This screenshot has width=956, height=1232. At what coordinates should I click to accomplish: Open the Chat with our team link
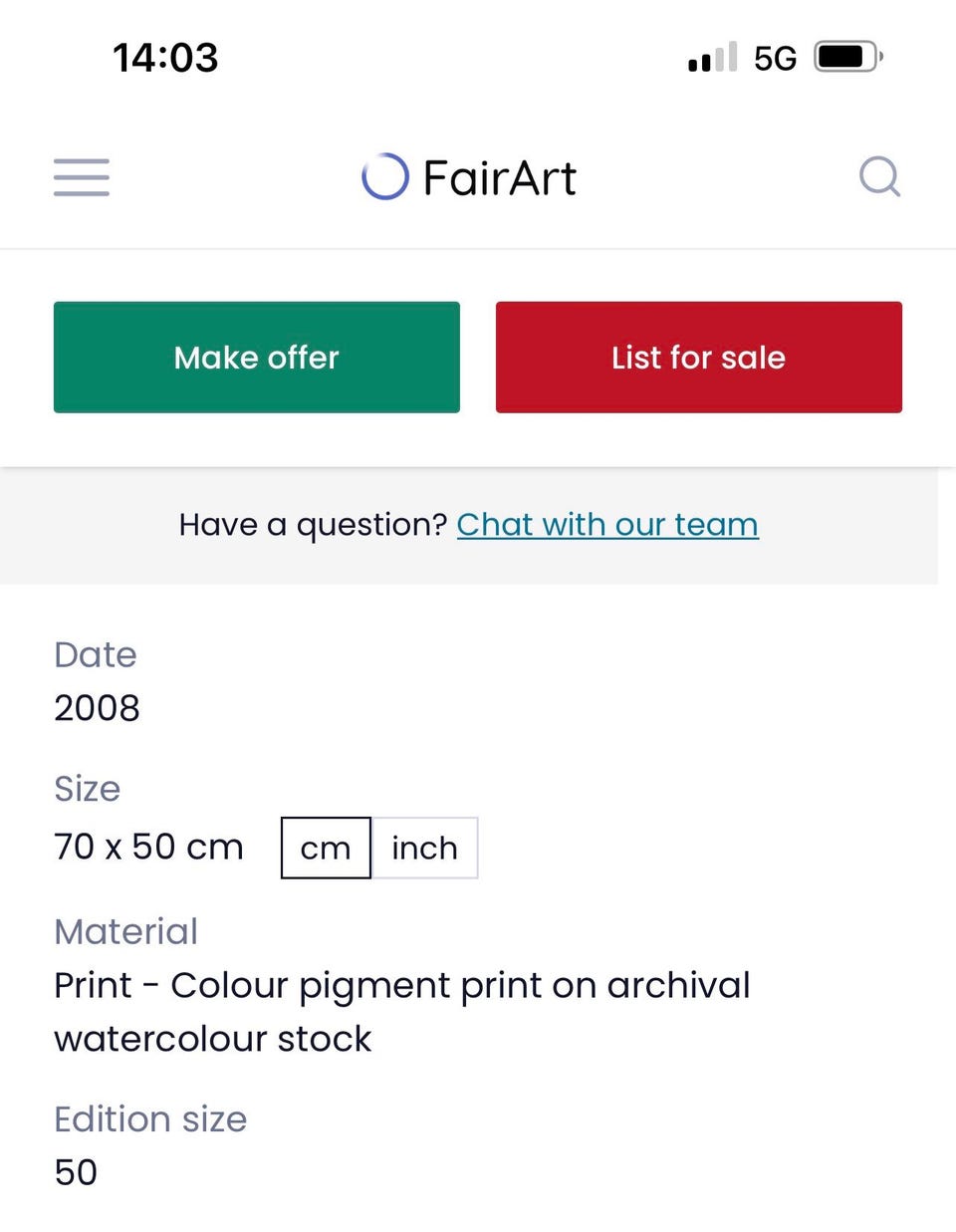coord(607,524)
